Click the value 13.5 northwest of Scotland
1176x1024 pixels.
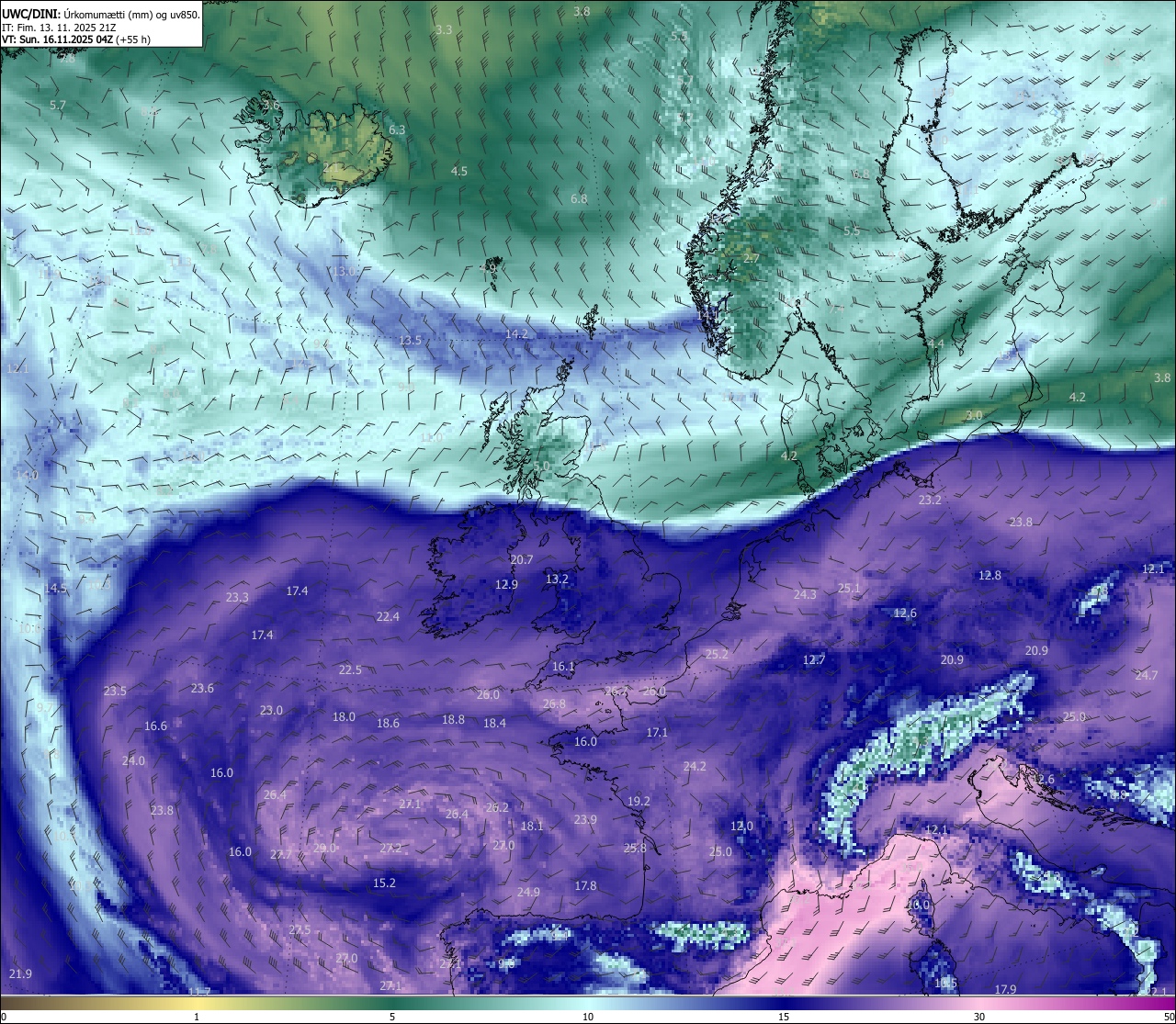[x=410, y=340]
